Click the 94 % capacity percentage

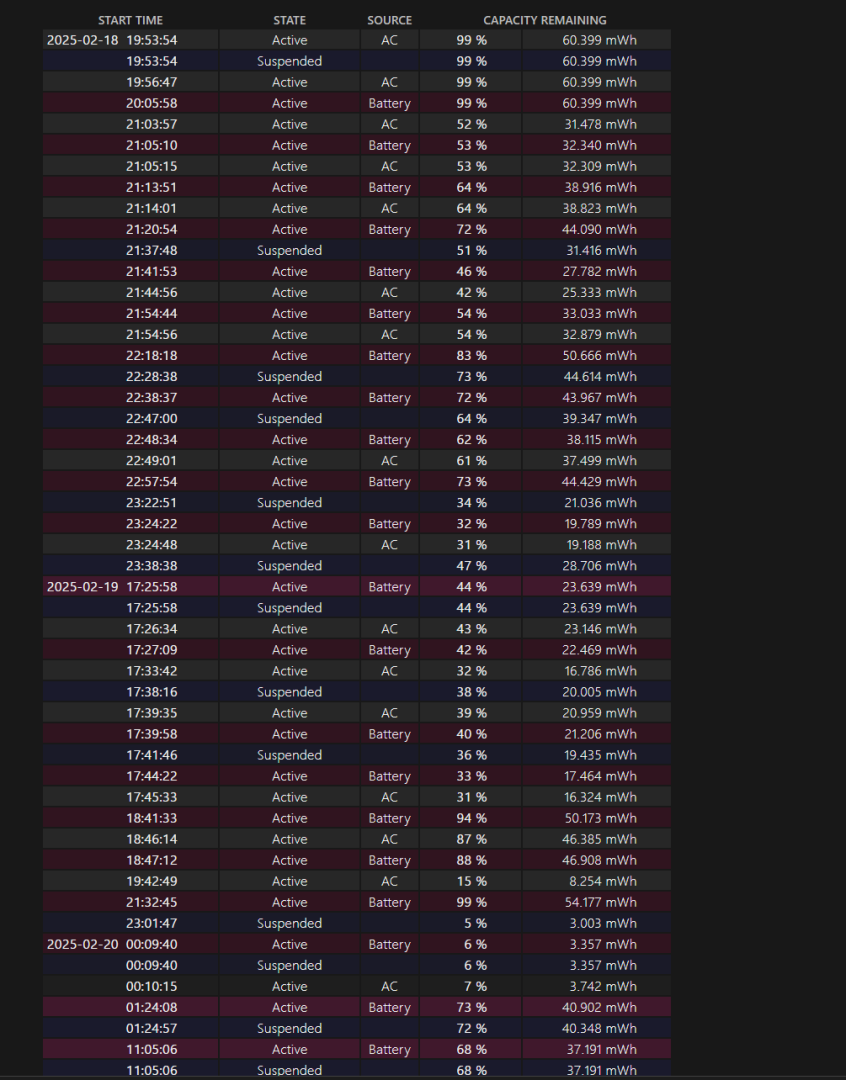coord(471,818)
